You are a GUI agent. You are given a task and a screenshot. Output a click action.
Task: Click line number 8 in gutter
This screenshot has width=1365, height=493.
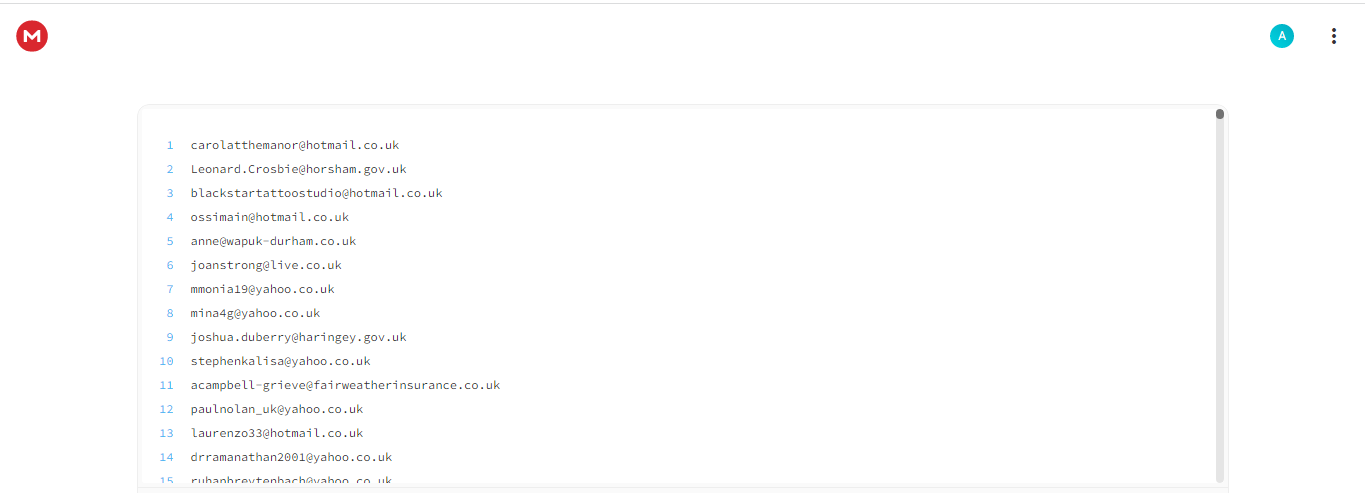coord(170,313)
